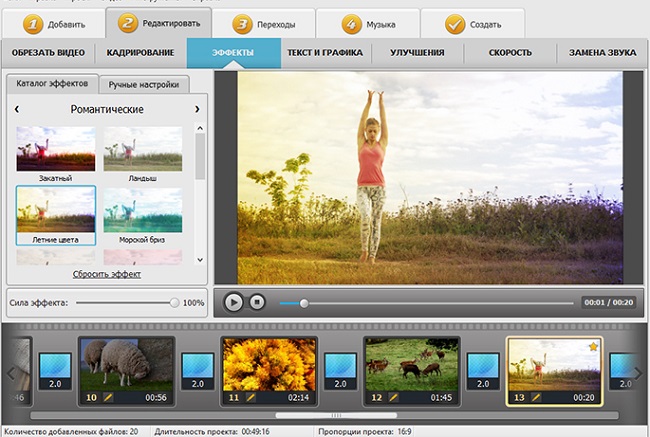Select the transition between clips 10 and 11
The width and height of the screenshot is (650, 437).
[x=197, y=369]
